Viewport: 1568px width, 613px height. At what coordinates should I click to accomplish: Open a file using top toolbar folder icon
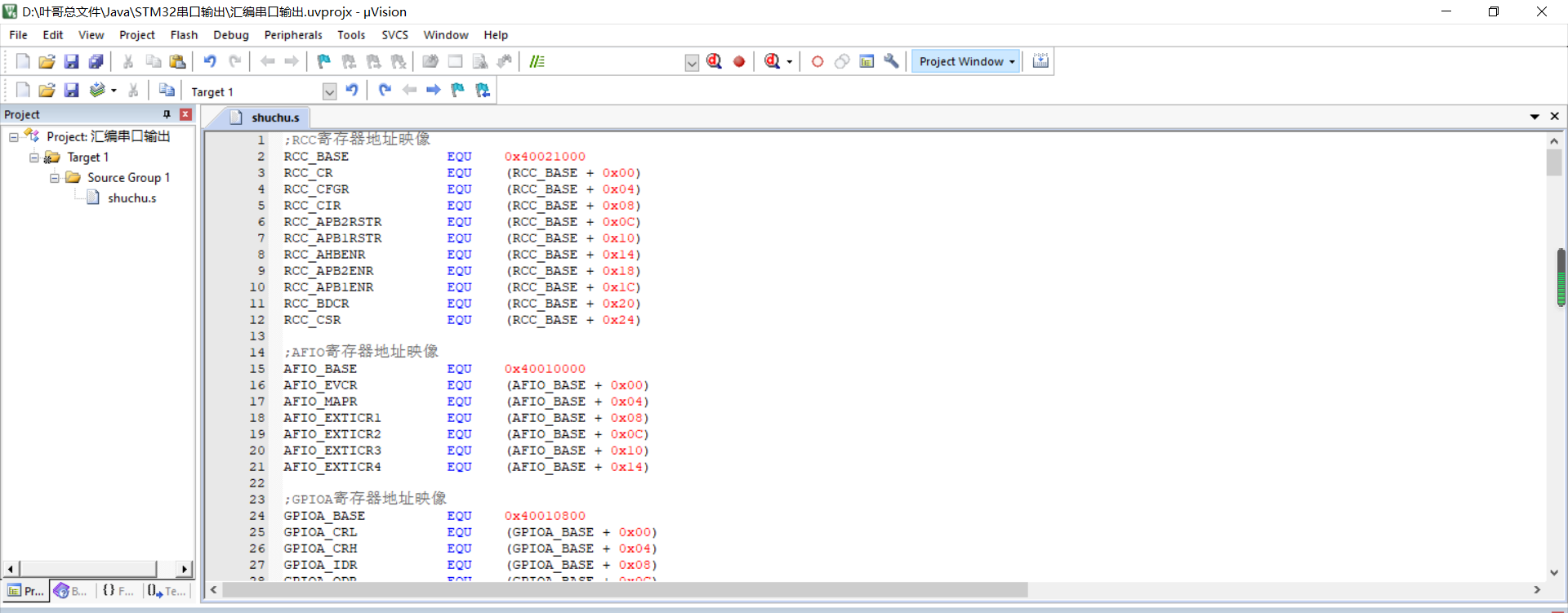pyautogui.click(x=47, y=61)
